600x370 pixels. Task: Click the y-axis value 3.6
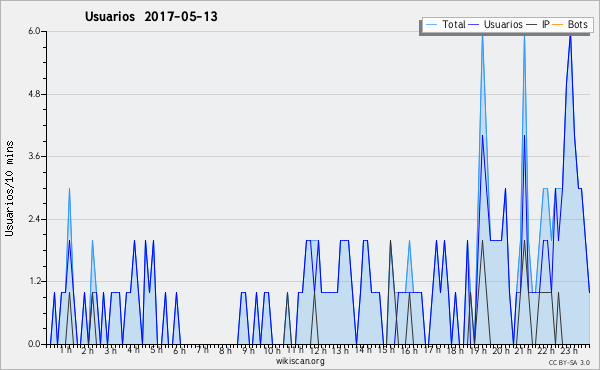tap(34, 156)
